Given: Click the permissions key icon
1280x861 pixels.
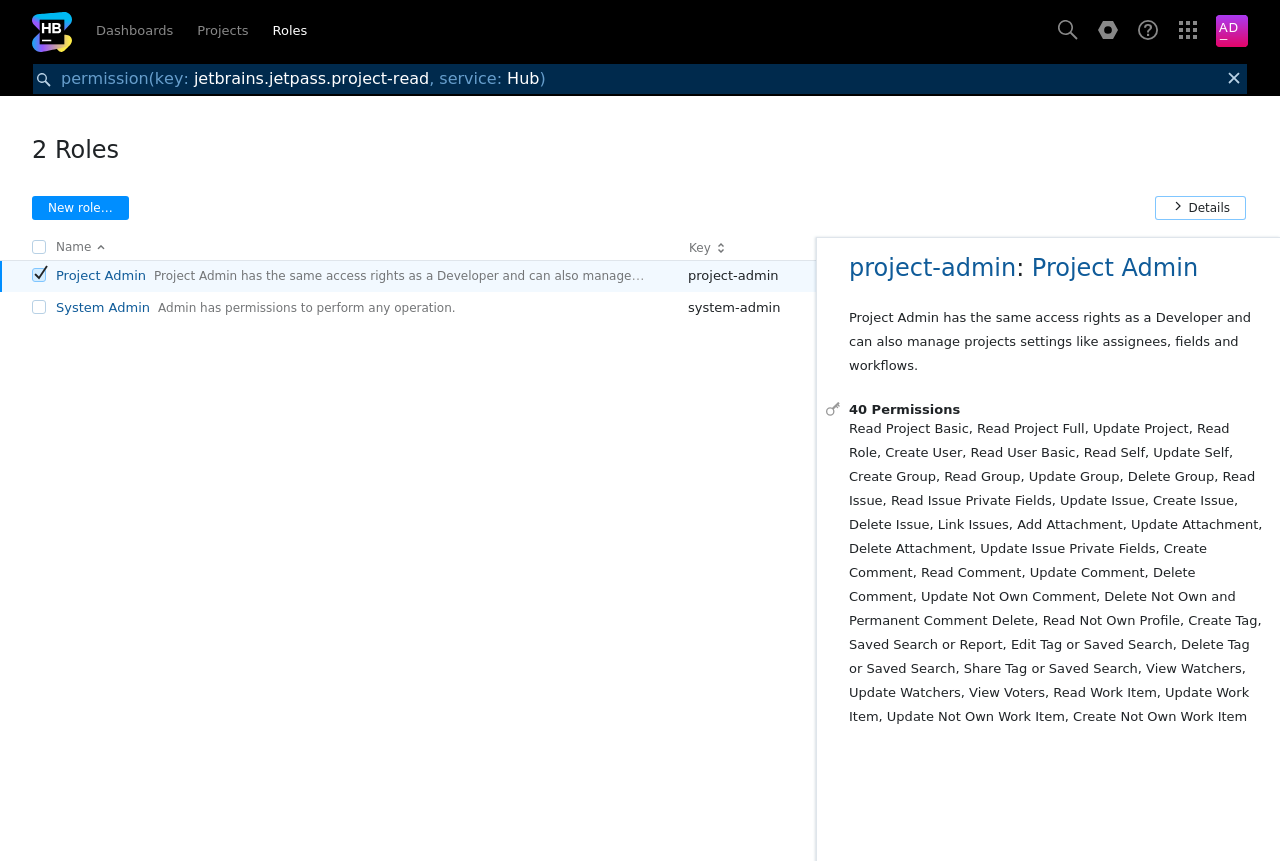Looking at the screenshot, I should [x=833, y=409].
